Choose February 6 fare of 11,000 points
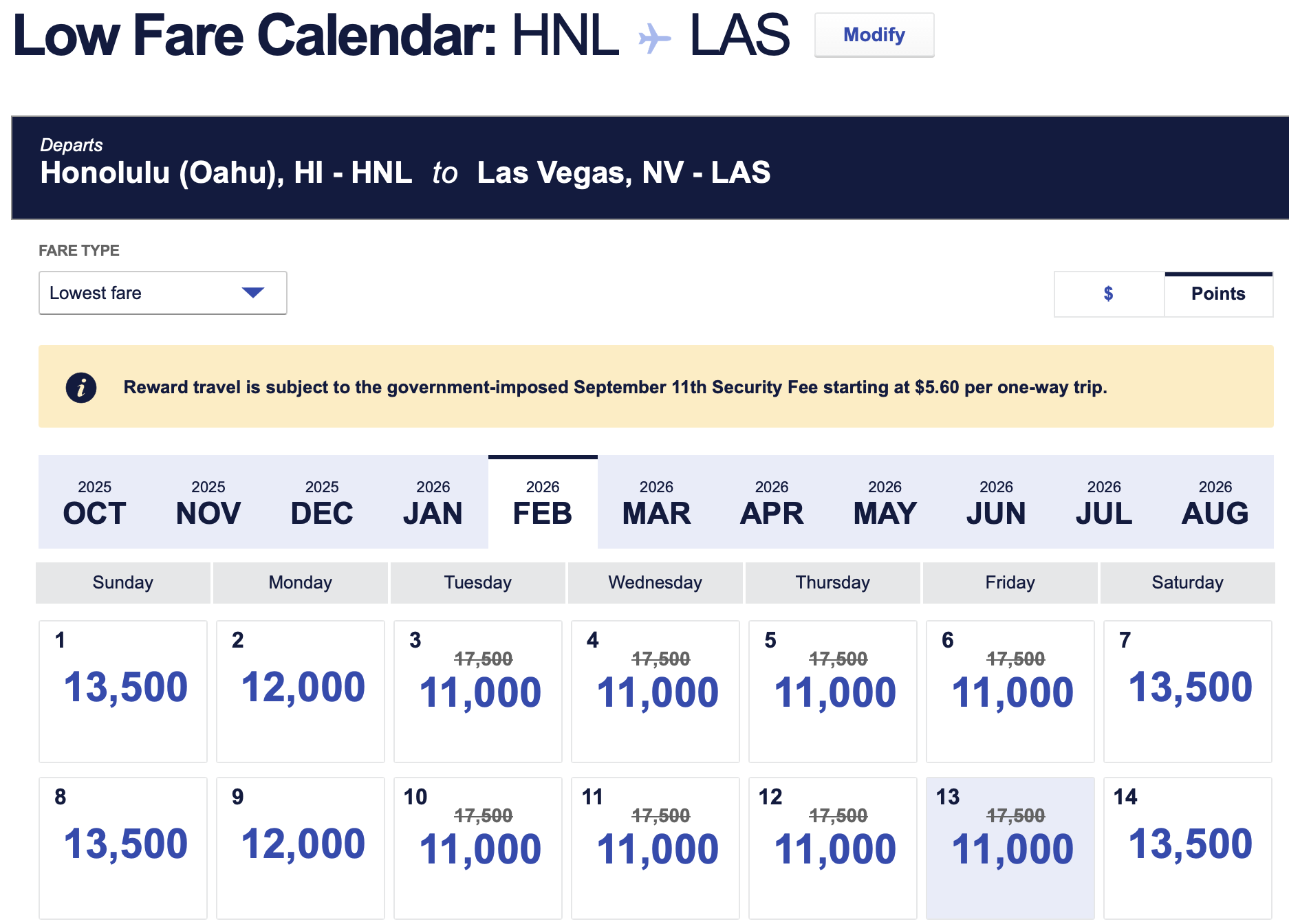The height and width of the screenshot is (924, 1289). (x=1010, y=692)
